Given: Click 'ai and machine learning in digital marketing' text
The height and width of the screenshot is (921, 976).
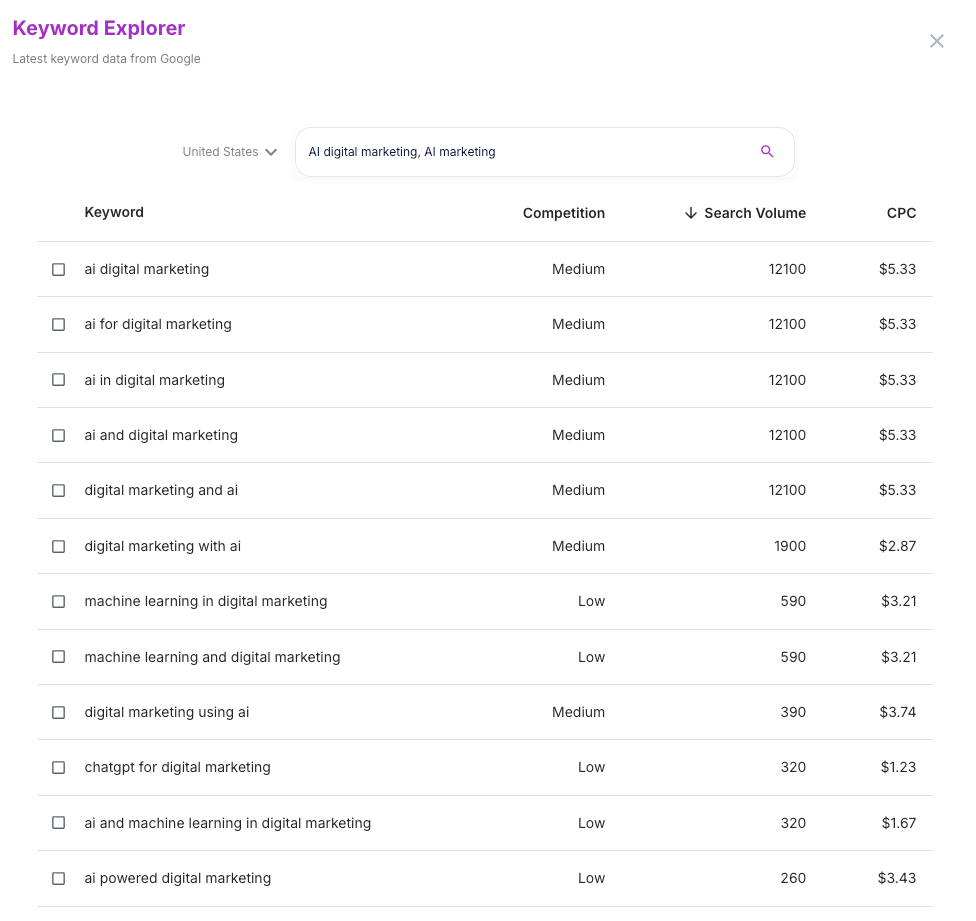Looking at the screenshot, I should coord(228,823).
